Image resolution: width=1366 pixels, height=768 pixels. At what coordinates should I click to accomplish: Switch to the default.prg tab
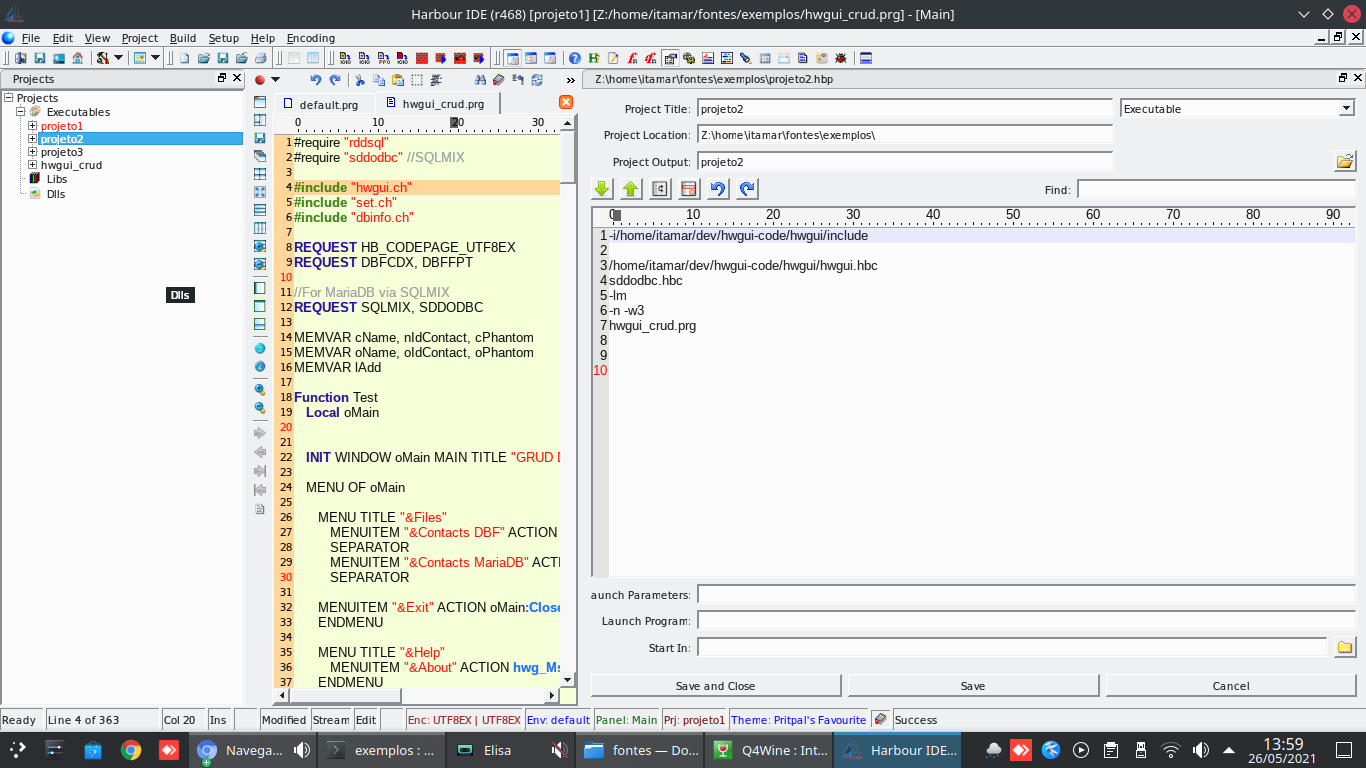[327, 104]
